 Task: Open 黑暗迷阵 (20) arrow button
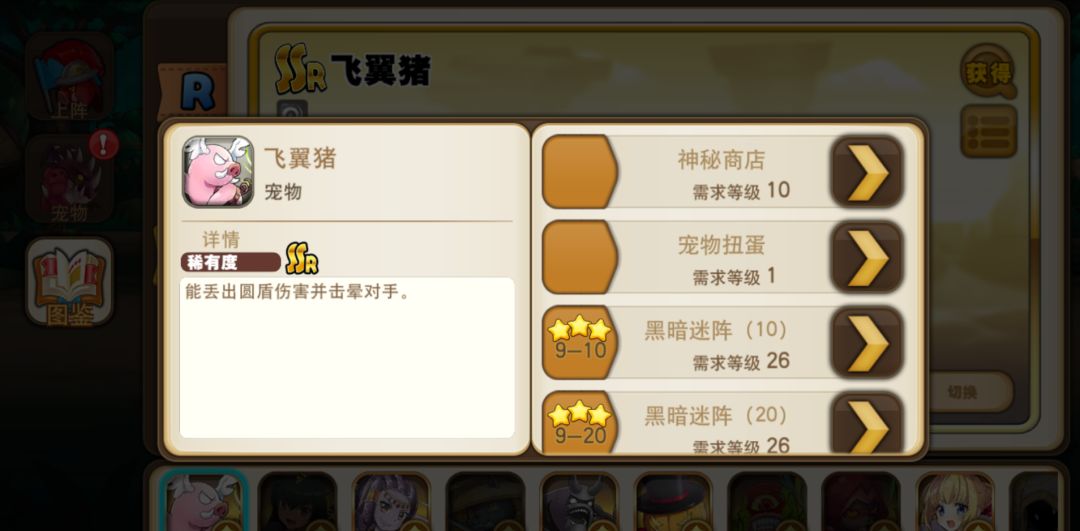(867, 424)
